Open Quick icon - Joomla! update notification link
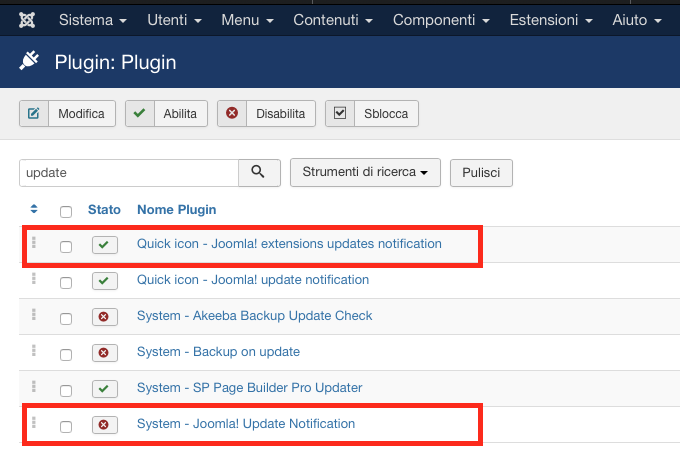This screenshot has width=680, height=471. tap(253, 280)
